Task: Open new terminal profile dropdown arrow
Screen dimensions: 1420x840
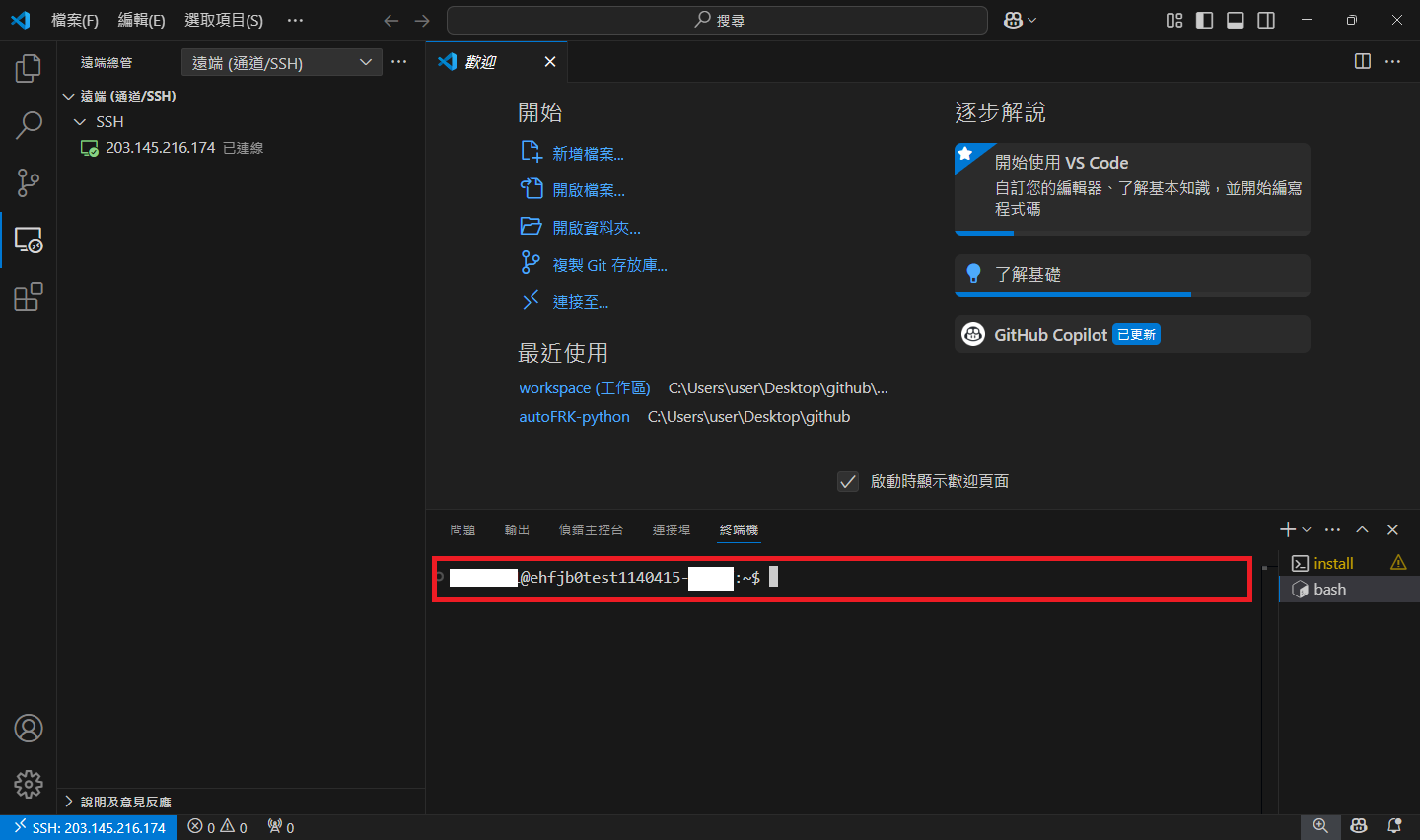Action: (1307, 529)
